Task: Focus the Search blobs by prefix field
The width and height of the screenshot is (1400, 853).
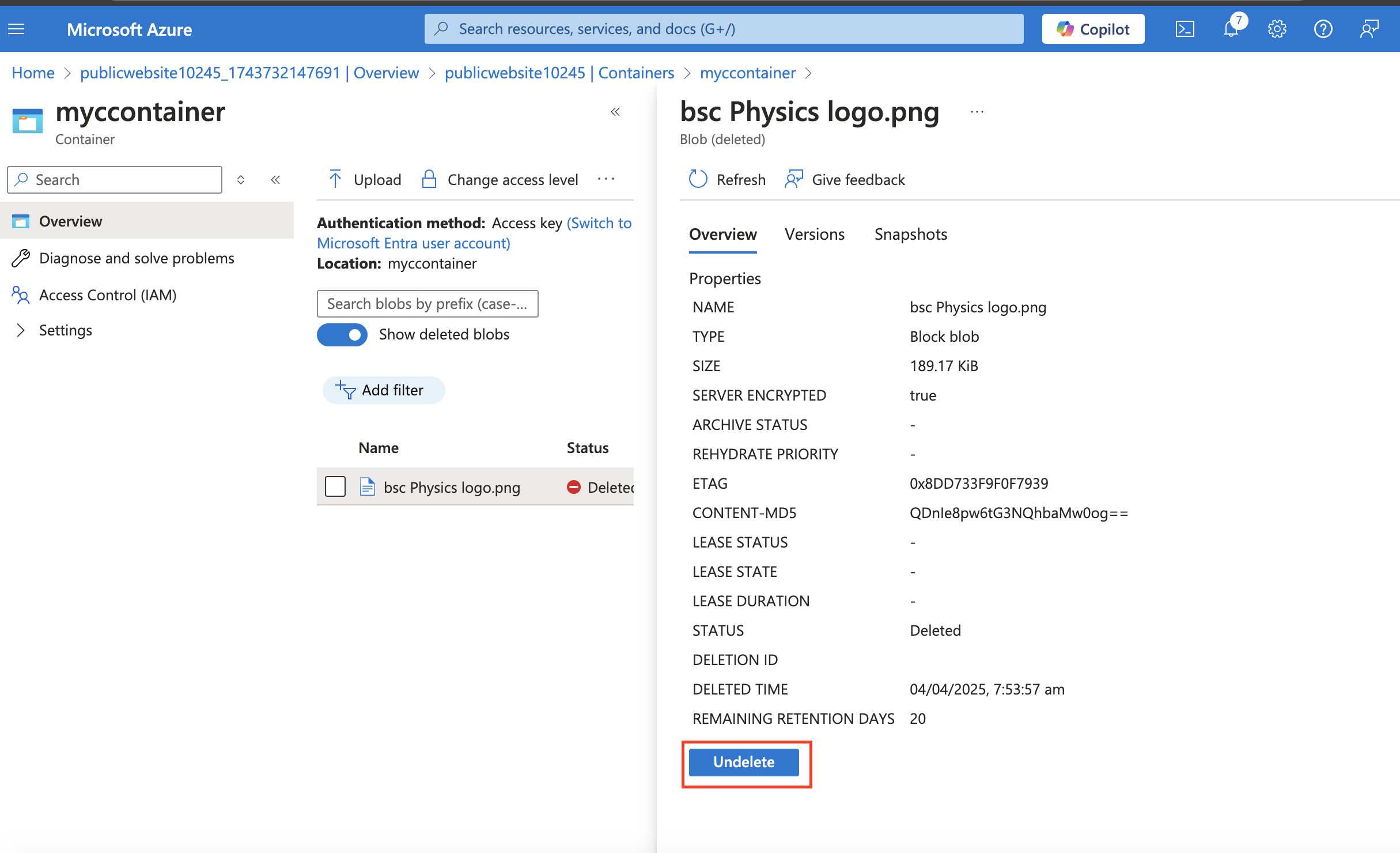Action: click(427, 304)
